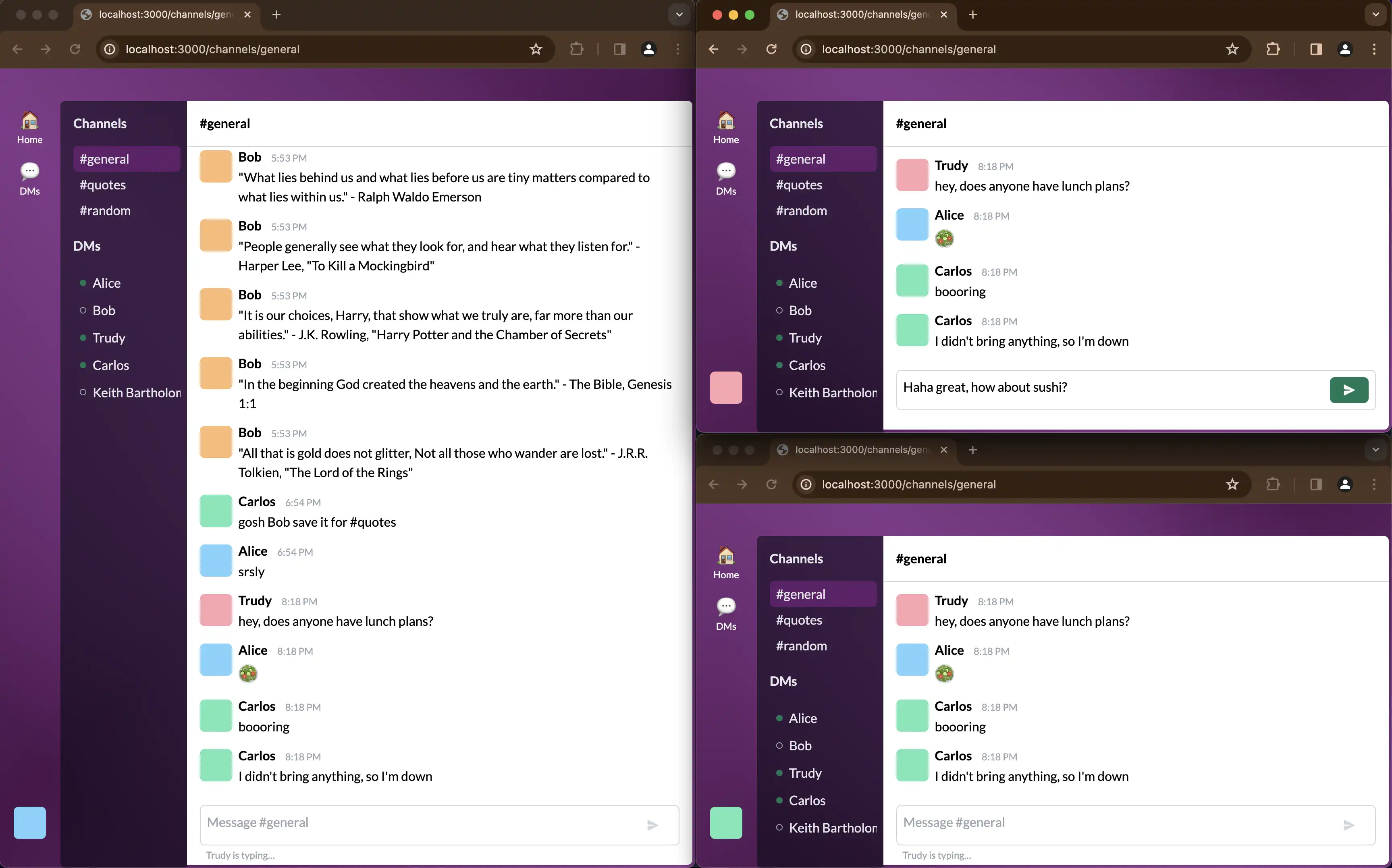The image size is (1392, 868).
Task: Click send arrow in bottom-right window message box
Action: point(1348,825)
